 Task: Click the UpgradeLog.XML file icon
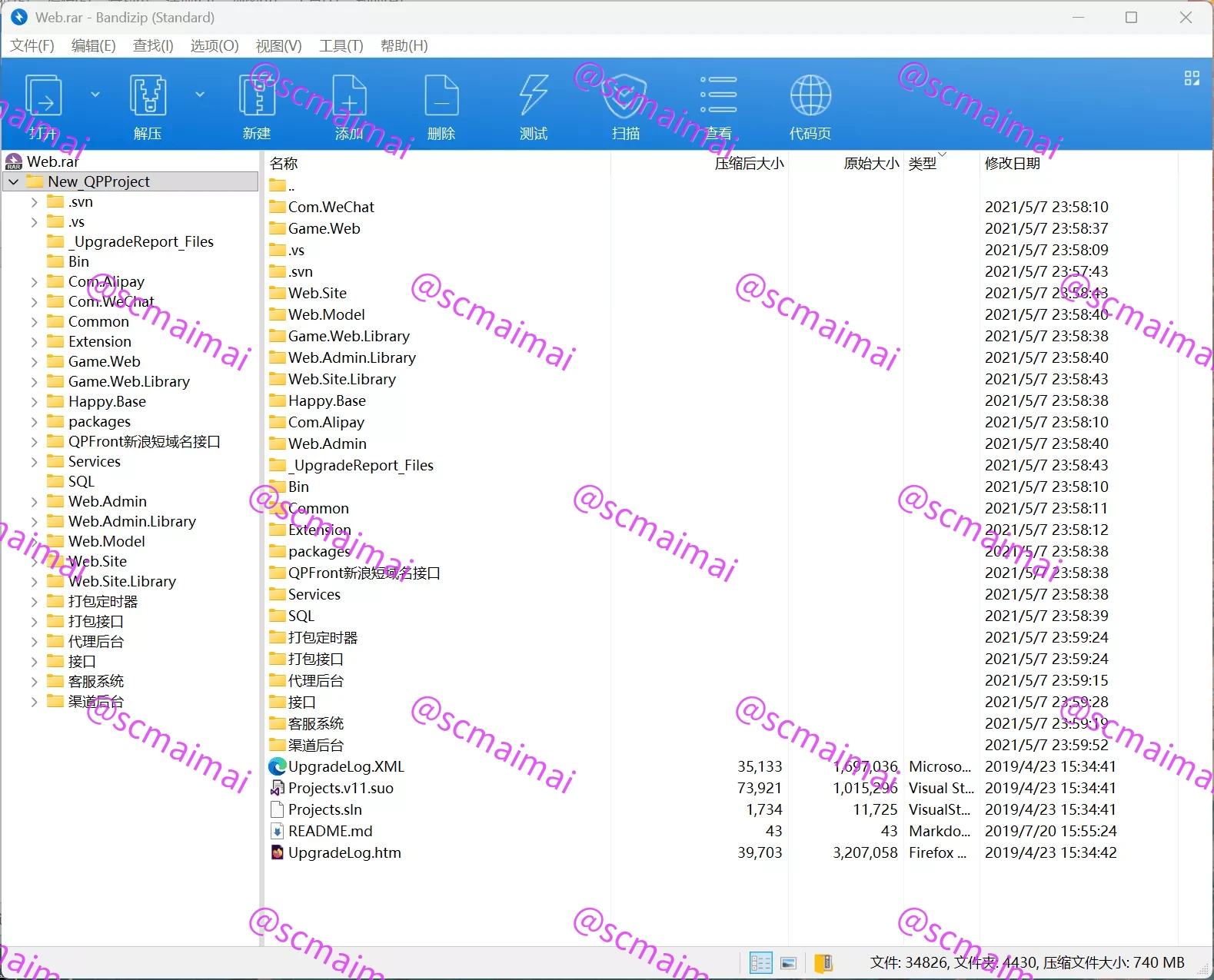(278, 766)
